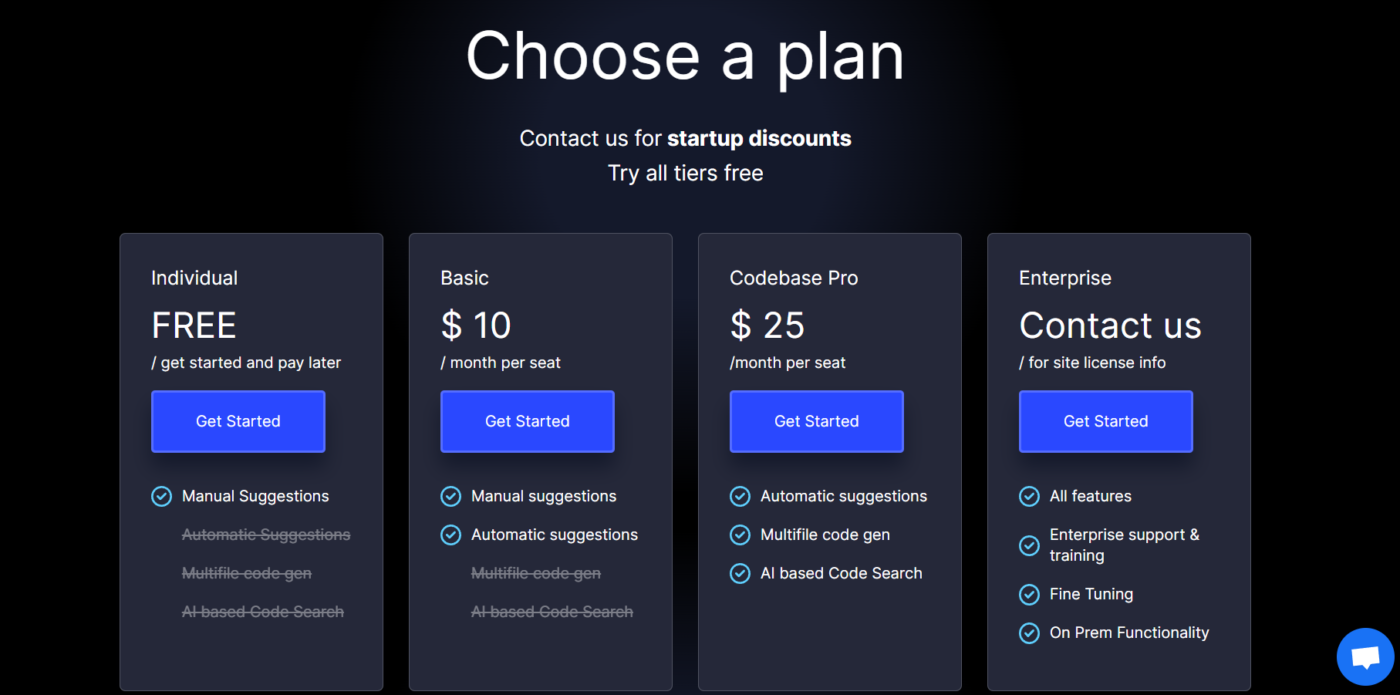Click checkmark icon beside Multifile code gen in Codebase Pro
This screenshot has width=1400, height=695.
point(740,535)
